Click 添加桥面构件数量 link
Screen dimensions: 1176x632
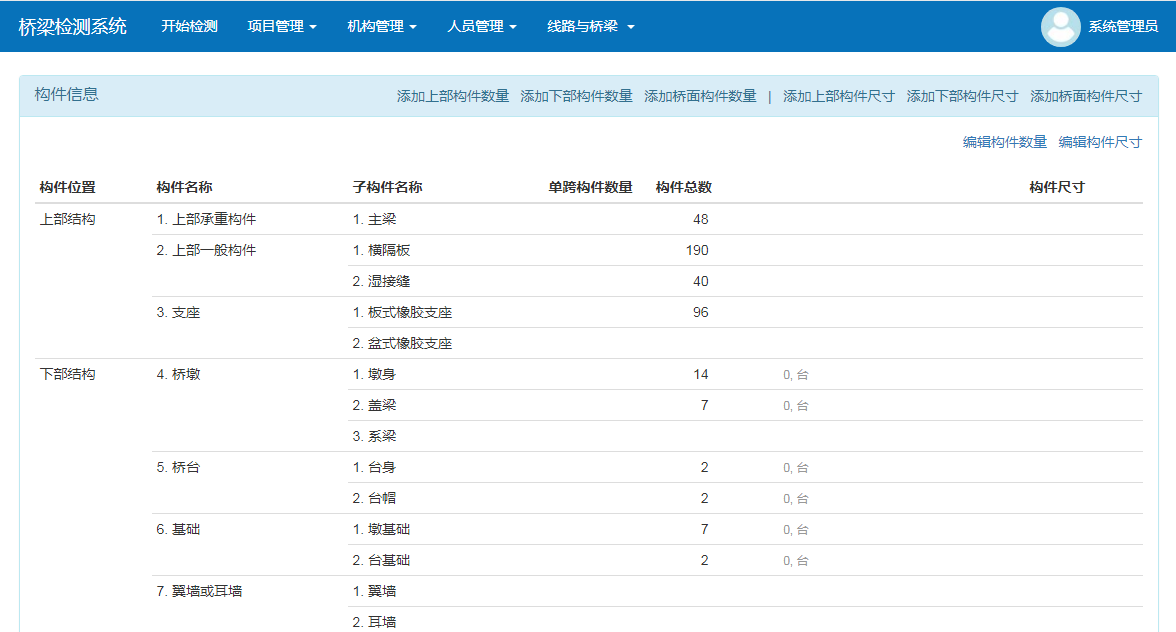(x=700, y=97)
